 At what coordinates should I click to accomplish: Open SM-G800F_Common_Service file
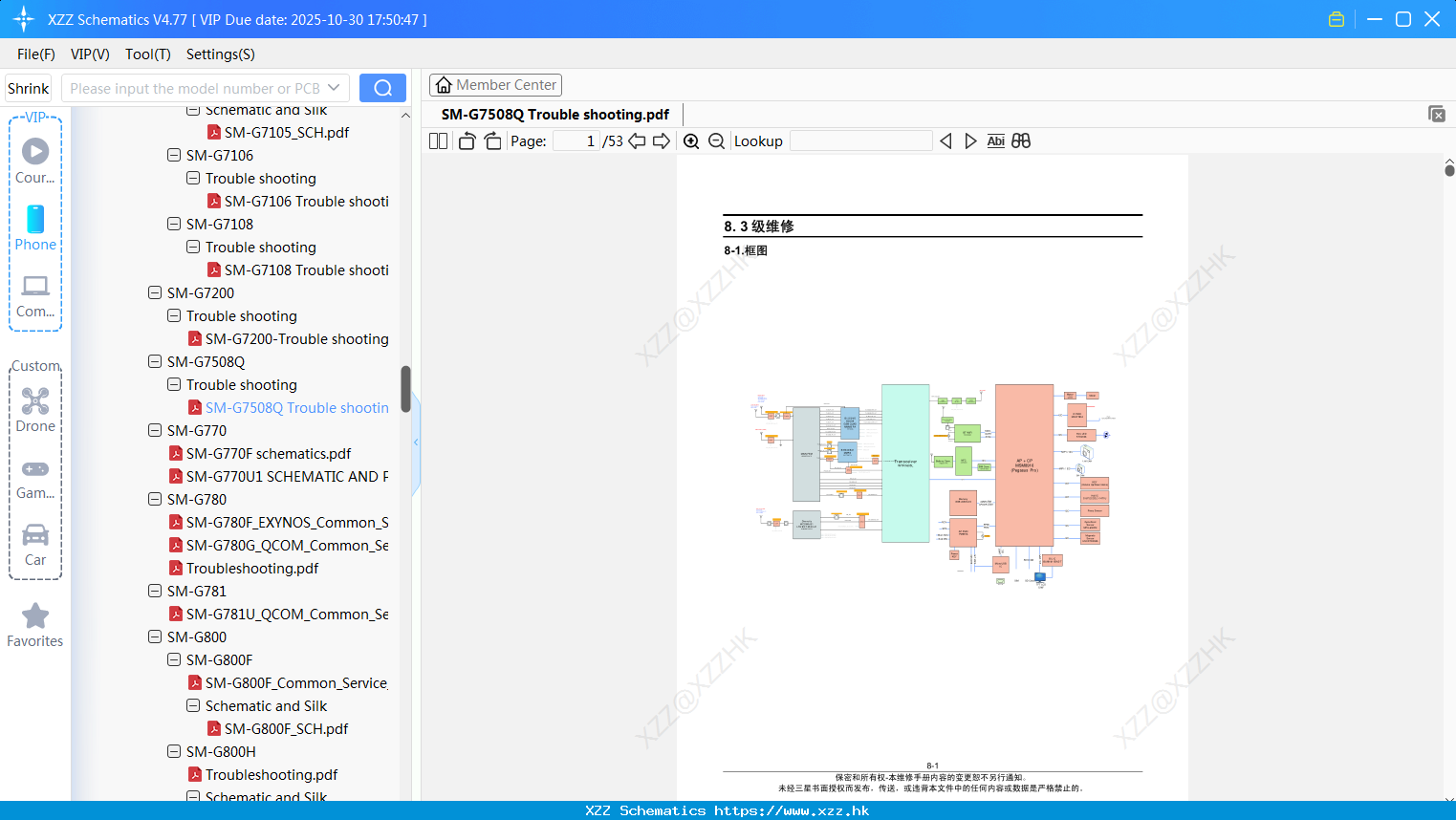click(289, 682)
